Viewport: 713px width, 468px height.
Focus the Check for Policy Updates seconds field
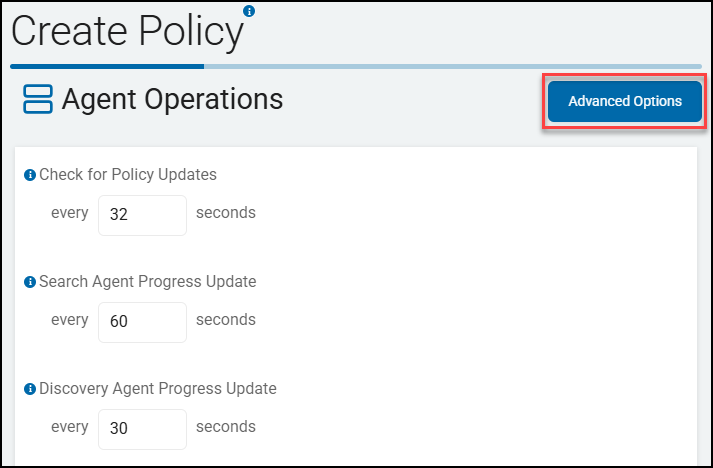coord(142,214)
